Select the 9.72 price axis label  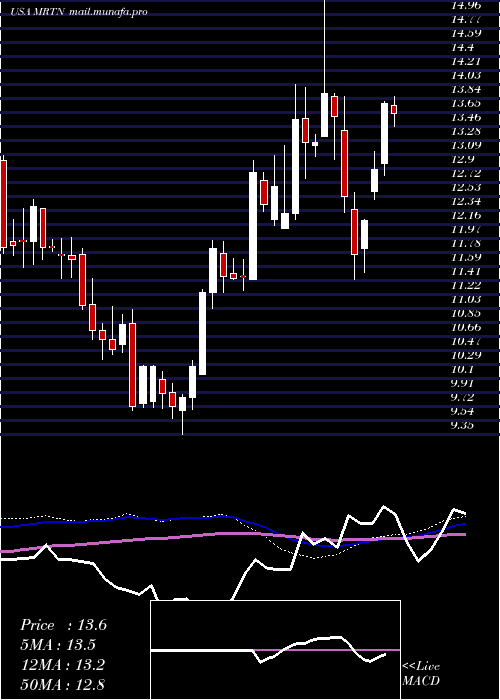click(x=462, y=397)
